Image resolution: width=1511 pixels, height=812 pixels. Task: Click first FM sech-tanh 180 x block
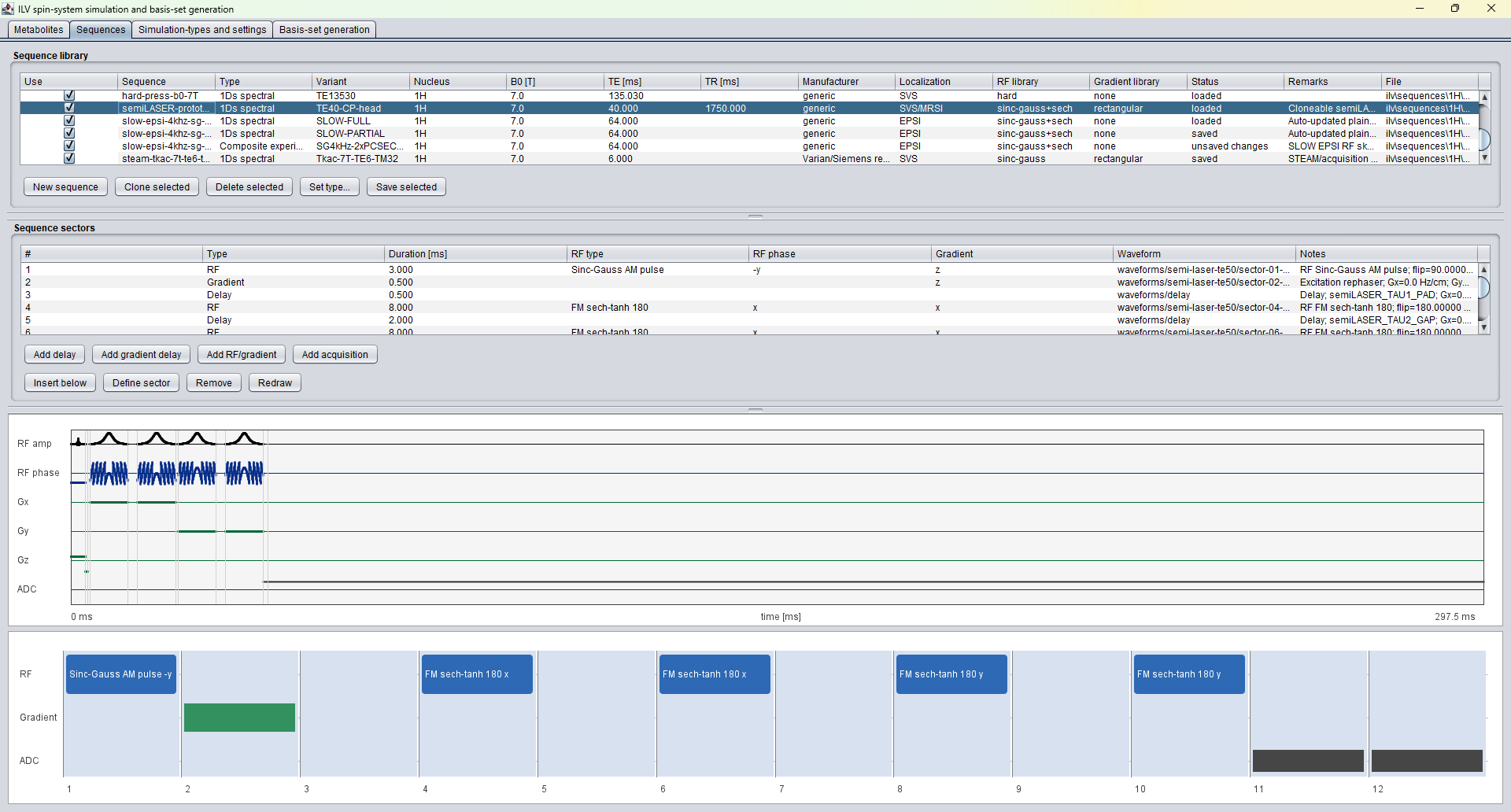click(477, 674)
